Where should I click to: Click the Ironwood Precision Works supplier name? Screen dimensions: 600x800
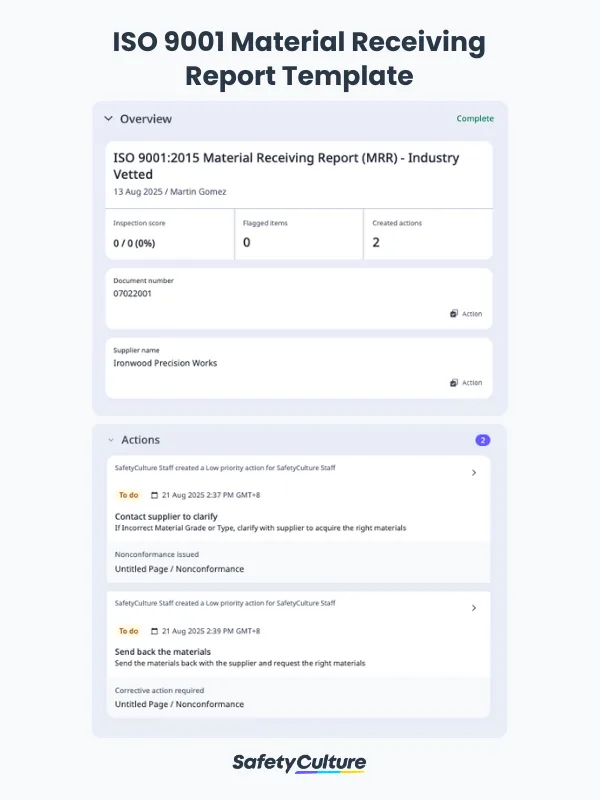click(x=165, y=363)
